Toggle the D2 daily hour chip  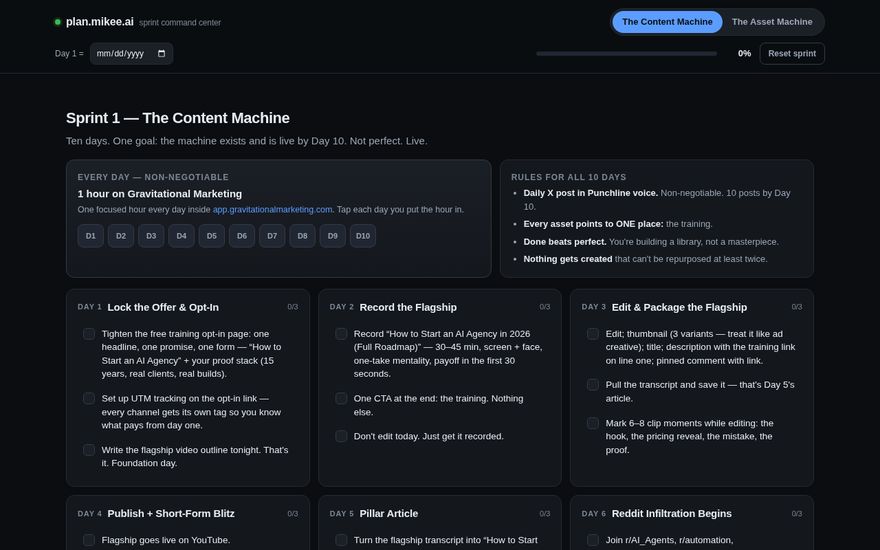point(121,236)
